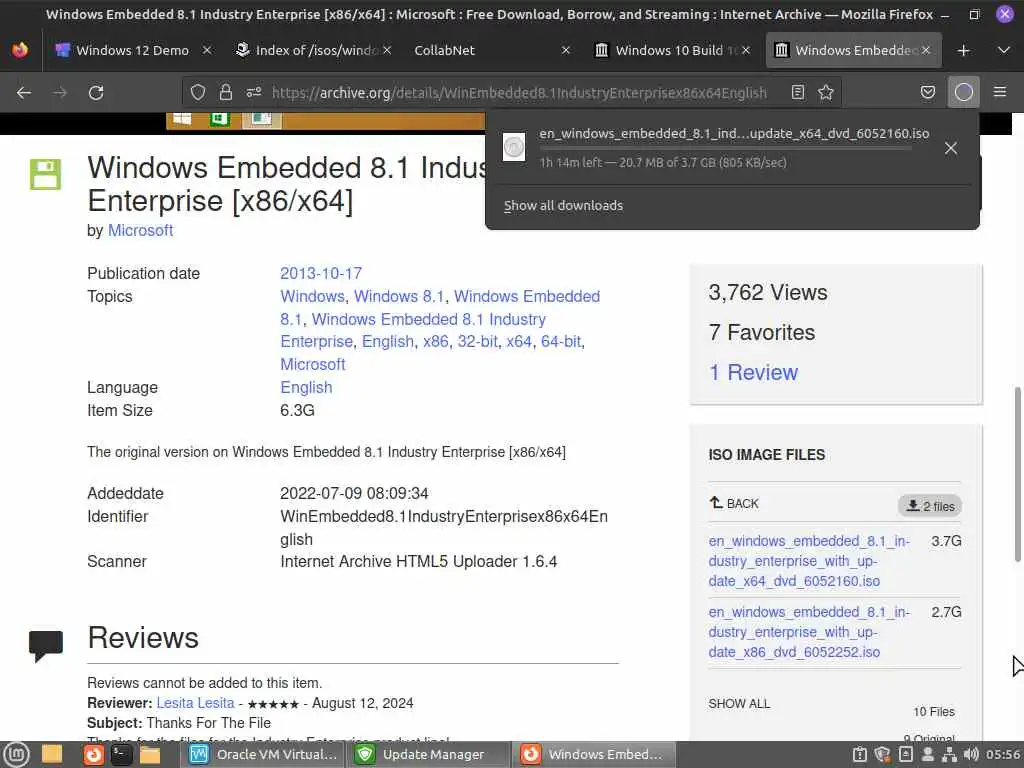Screen dimensions: 1024x768
Task: Open the tracking protection shield icon
Action: click(x=198, y=93)
